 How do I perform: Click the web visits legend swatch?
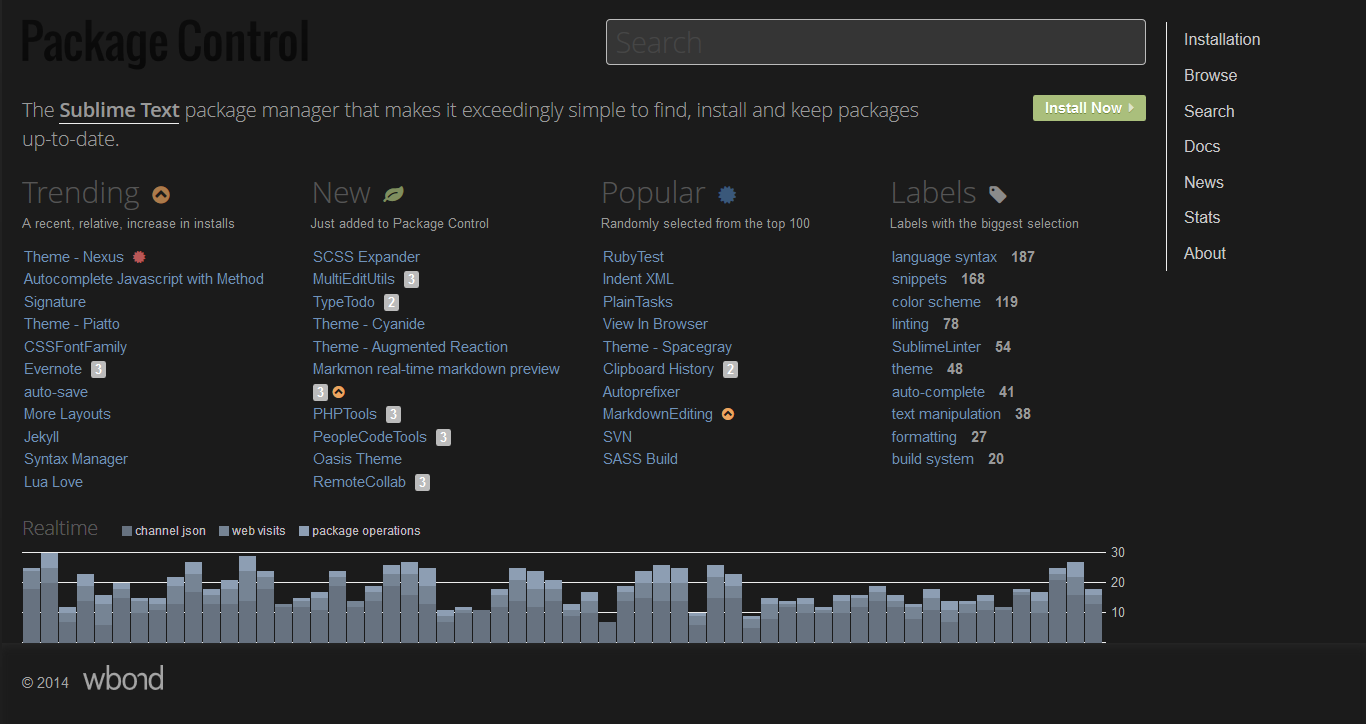point(224,531)
